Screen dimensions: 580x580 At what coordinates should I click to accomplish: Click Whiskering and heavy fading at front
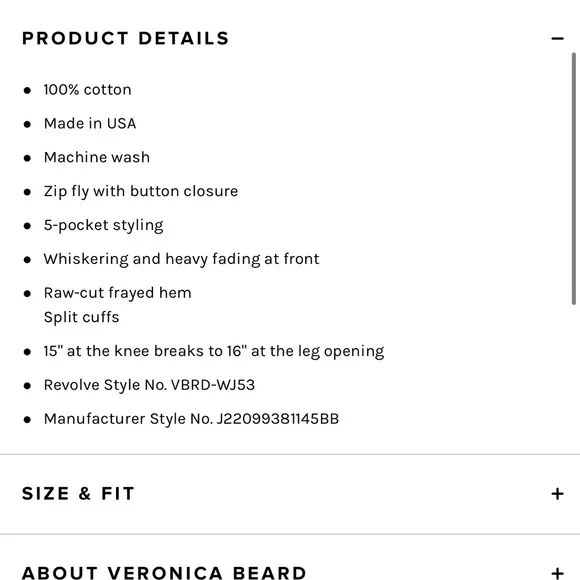(181, 259)
